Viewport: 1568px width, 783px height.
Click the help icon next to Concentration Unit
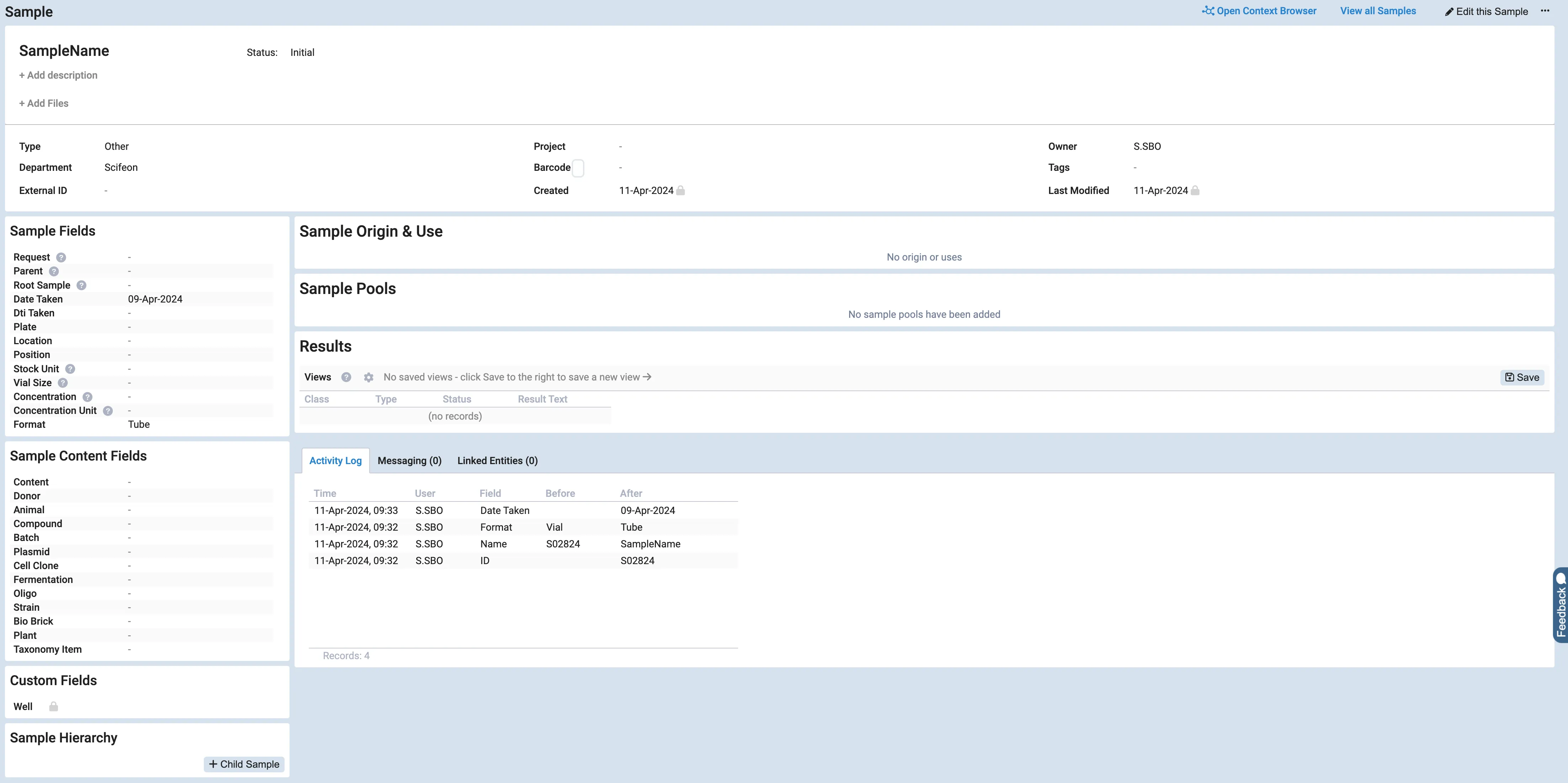(x=108, y=410)
